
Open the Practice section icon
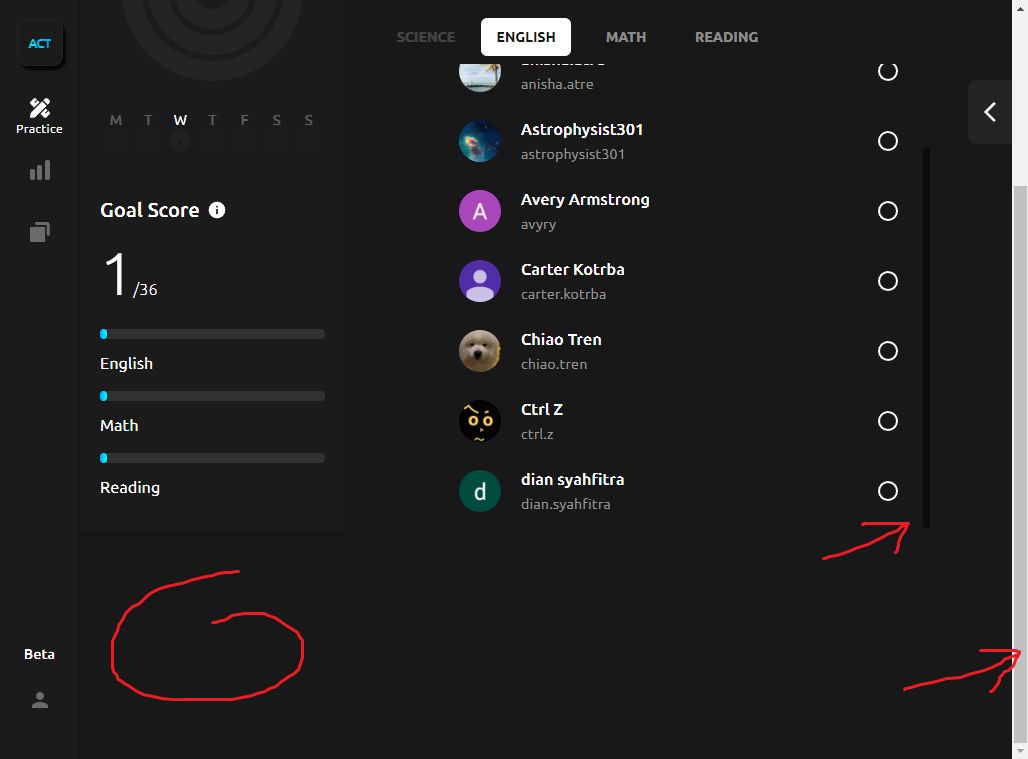tap(39, 116)
